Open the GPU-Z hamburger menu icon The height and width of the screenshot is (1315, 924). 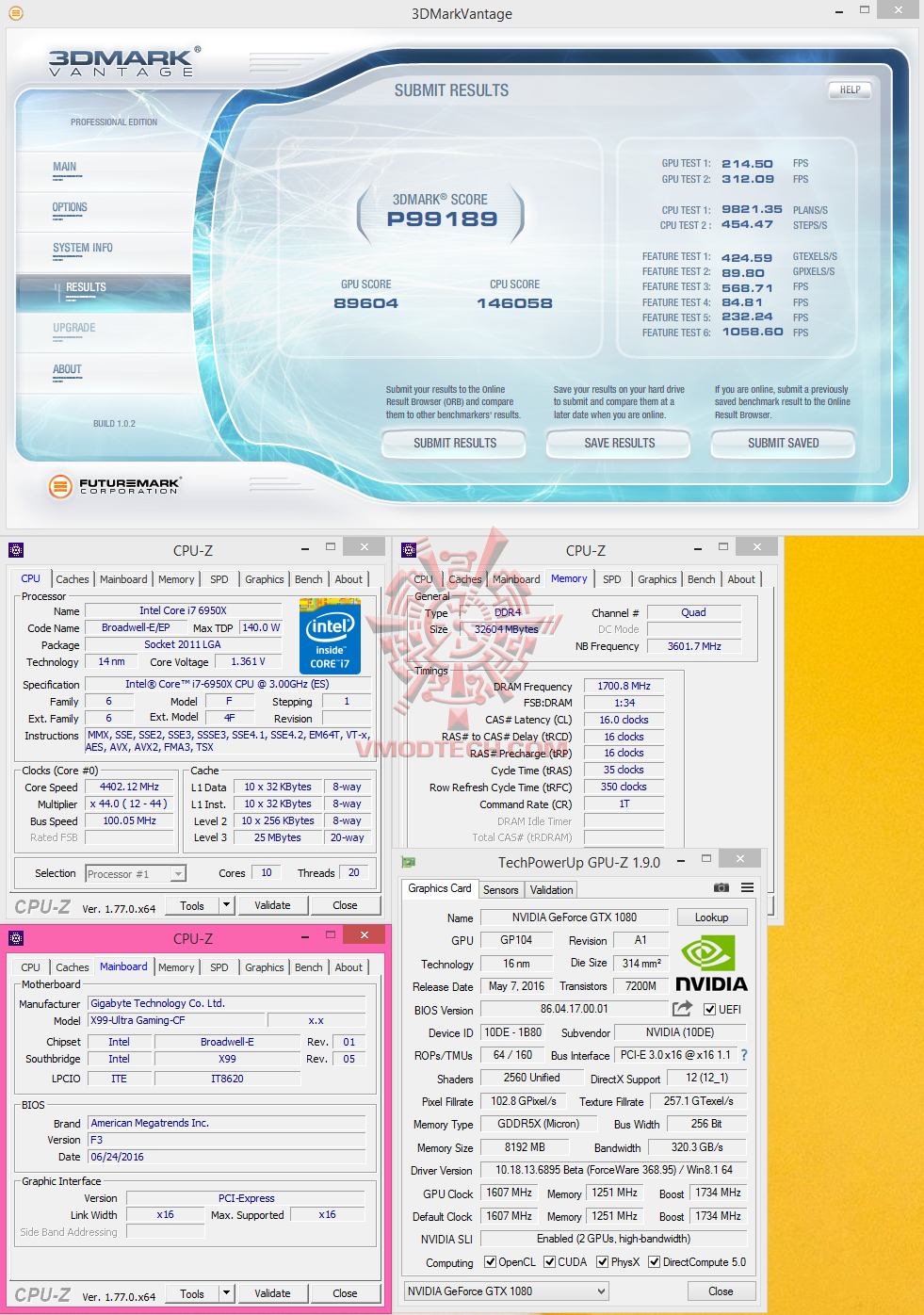(x=747, y=887)
